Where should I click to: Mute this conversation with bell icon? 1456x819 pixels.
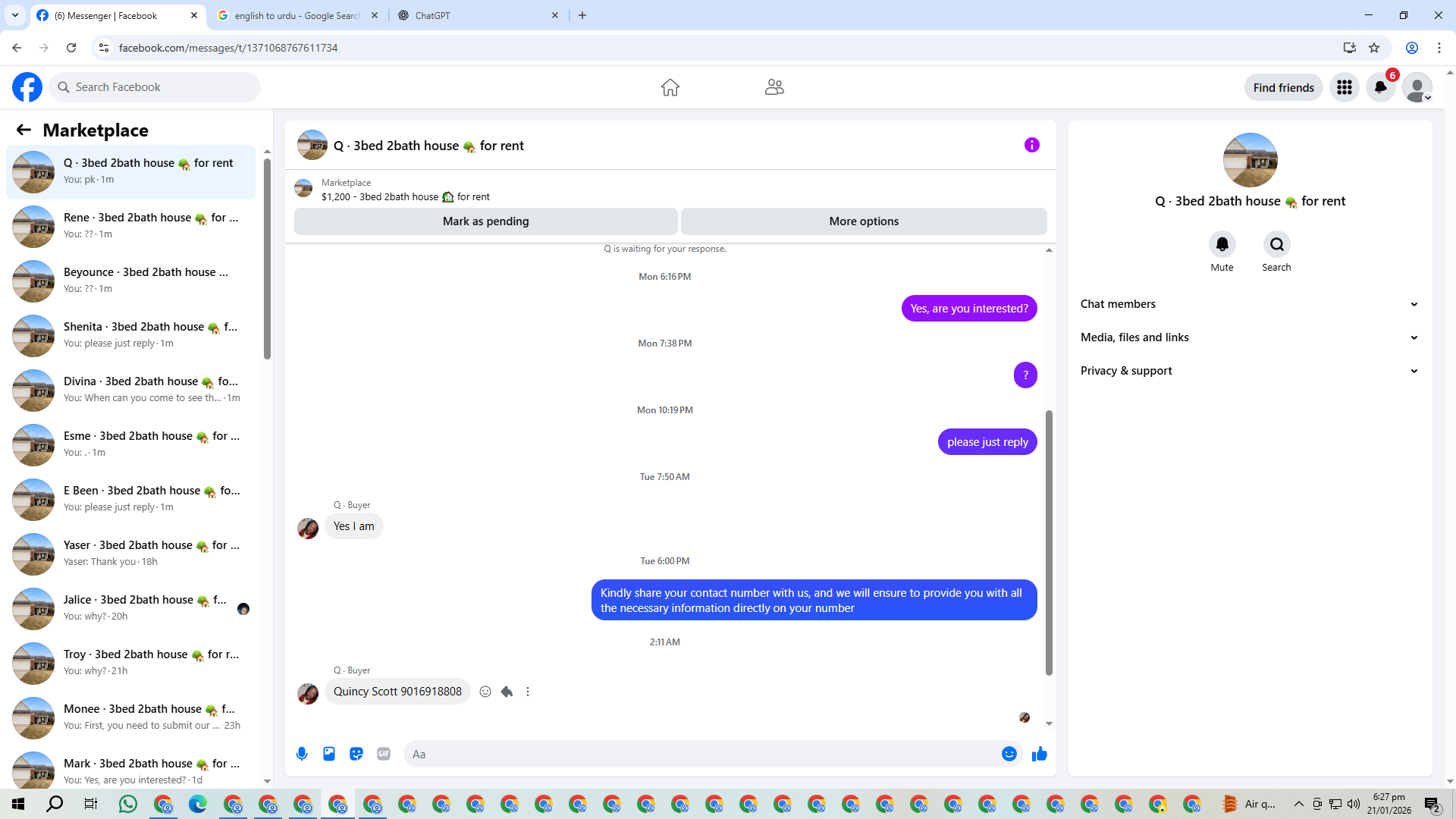[1222, 244]
